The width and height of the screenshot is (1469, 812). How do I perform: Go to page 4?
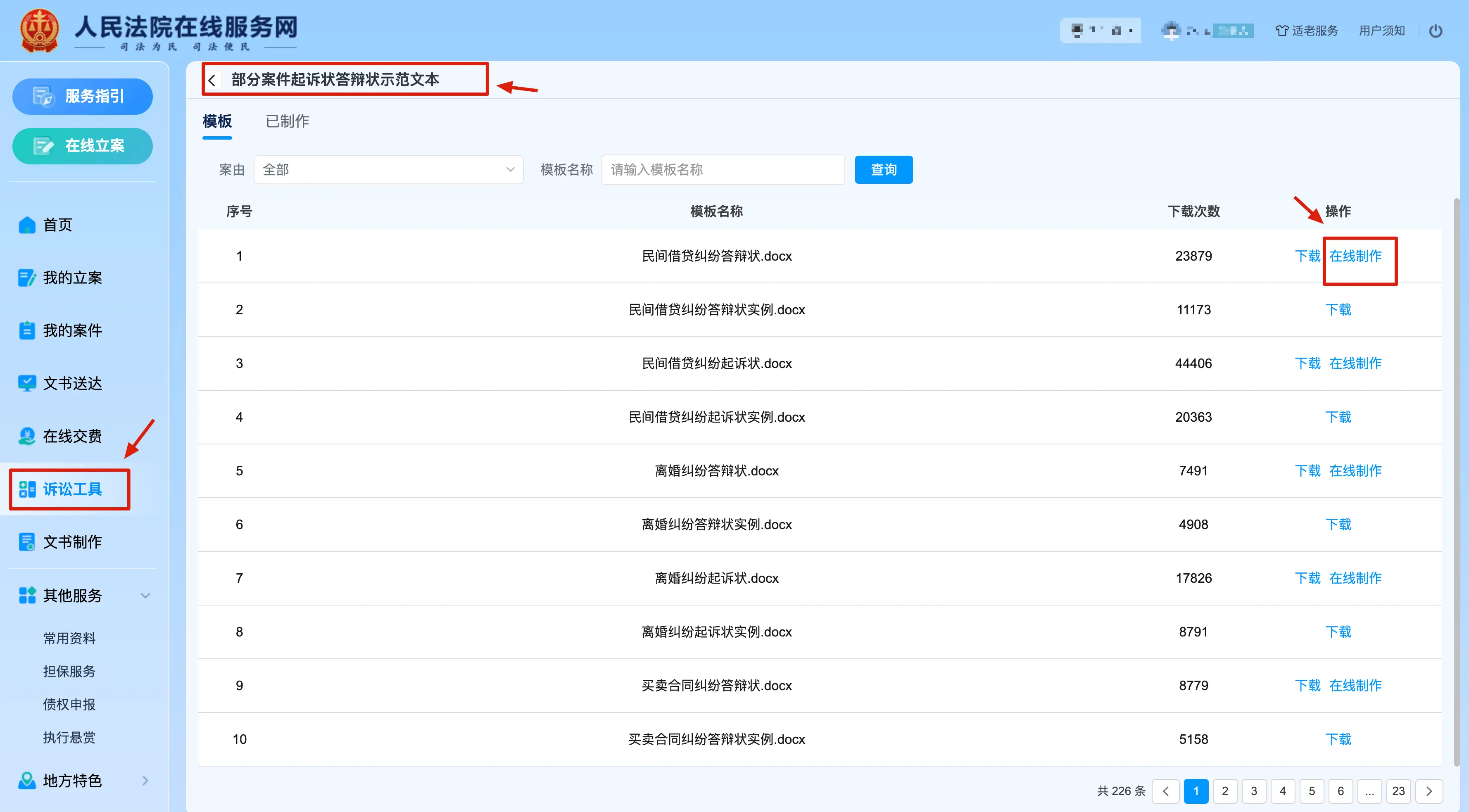tap(1283, 791)
